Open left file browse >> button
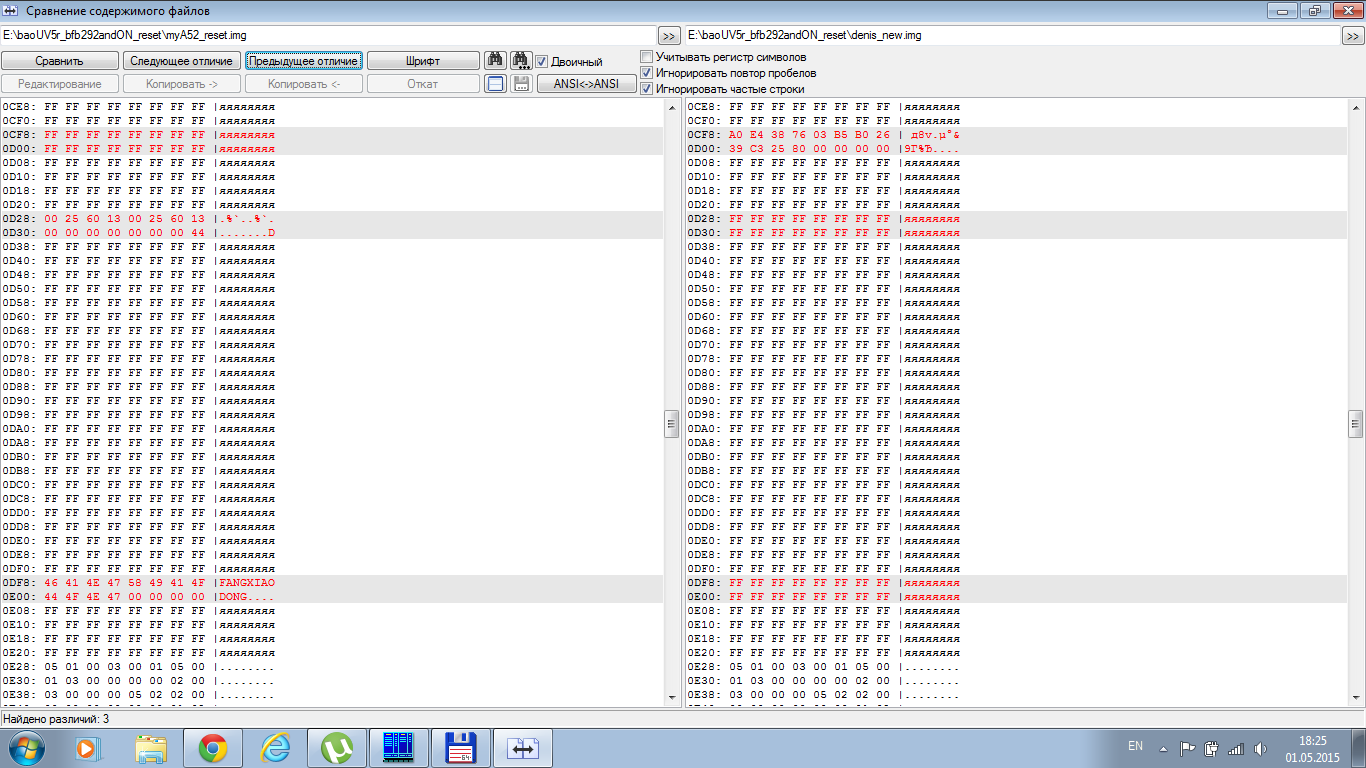 point(670,36)
